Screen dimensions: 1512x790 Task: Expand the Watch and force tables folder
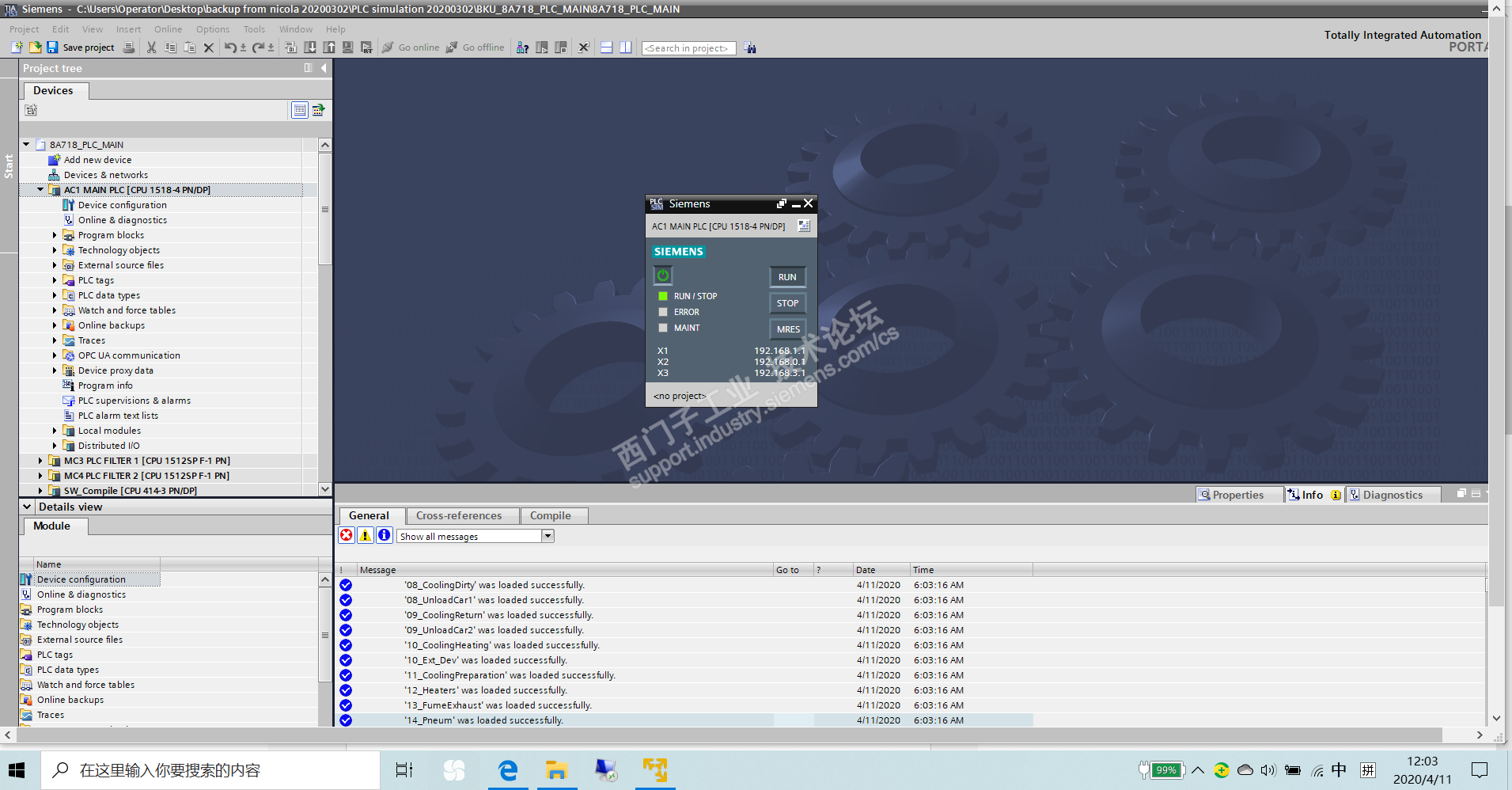[55, 310]
